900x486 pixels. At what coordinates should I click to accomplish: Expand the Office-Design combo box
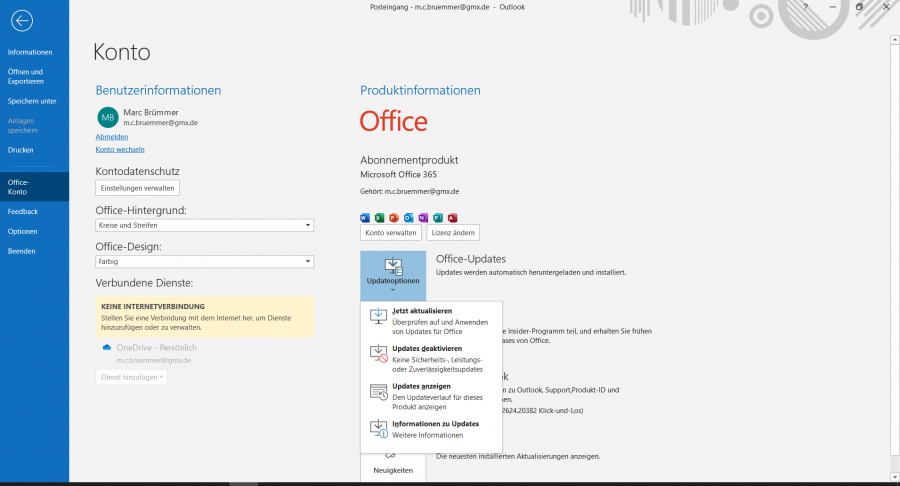(204, 262)
